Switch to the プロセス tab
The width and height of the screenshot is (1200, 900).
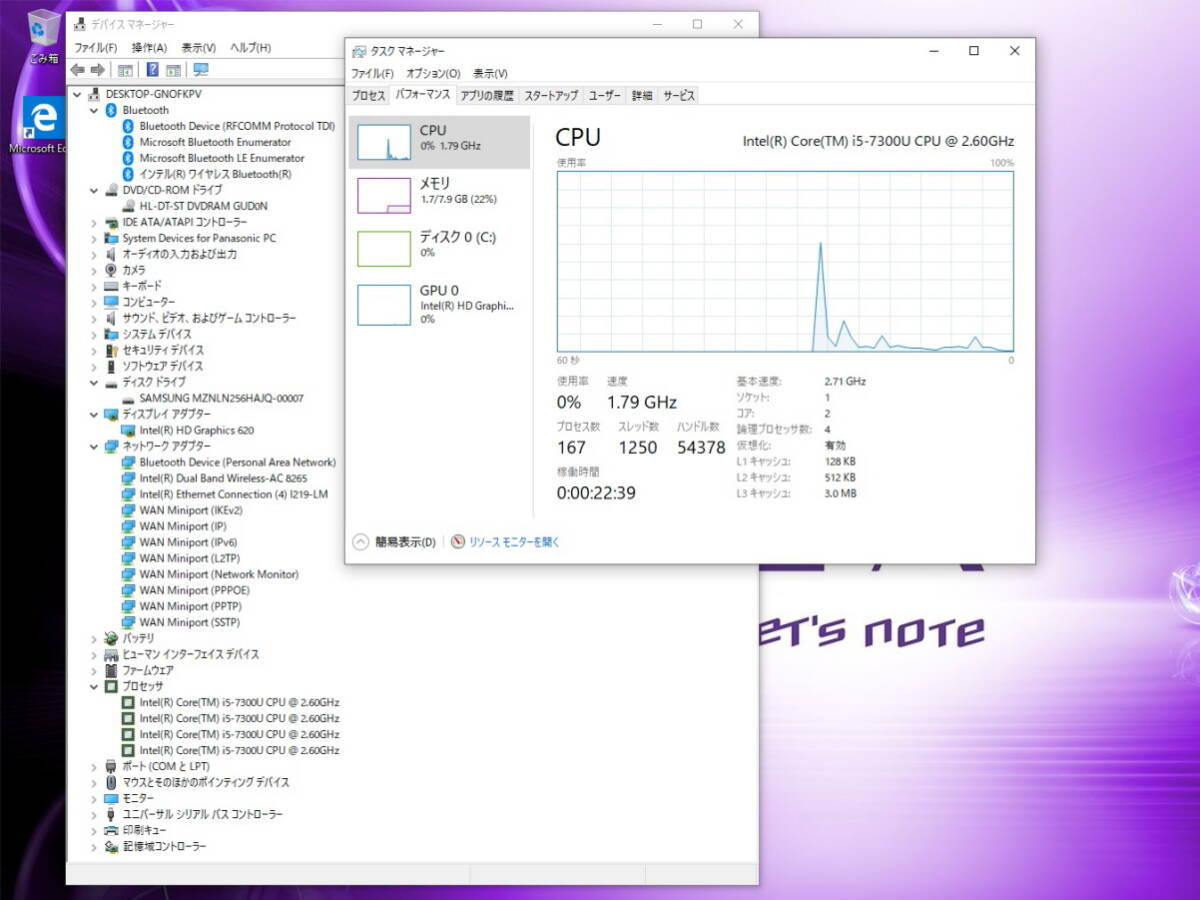[x=369, y=96]
